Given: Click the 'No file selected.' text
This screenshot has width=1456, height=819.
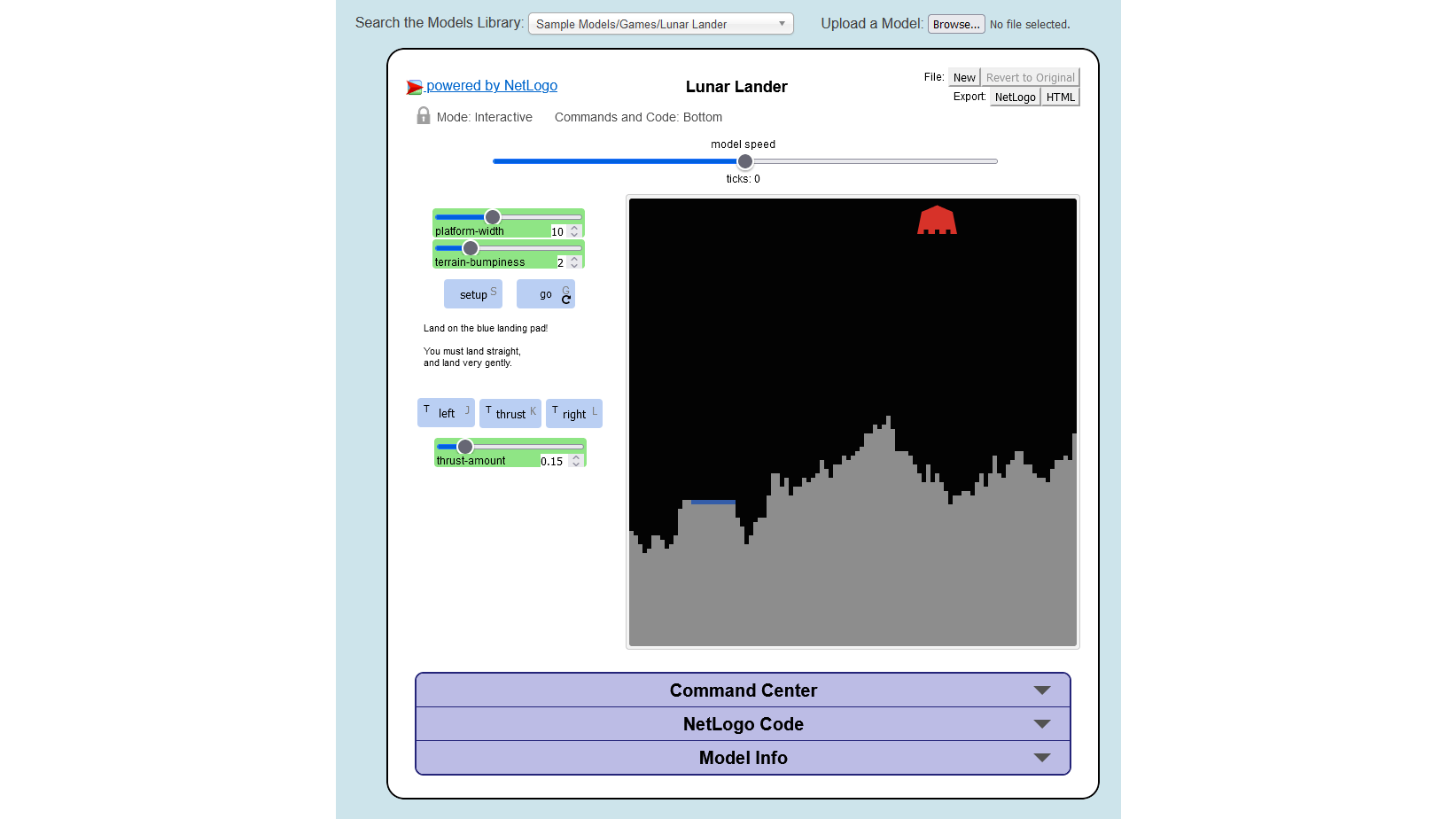Looking at the screenshot, I should pos(1030,25).
